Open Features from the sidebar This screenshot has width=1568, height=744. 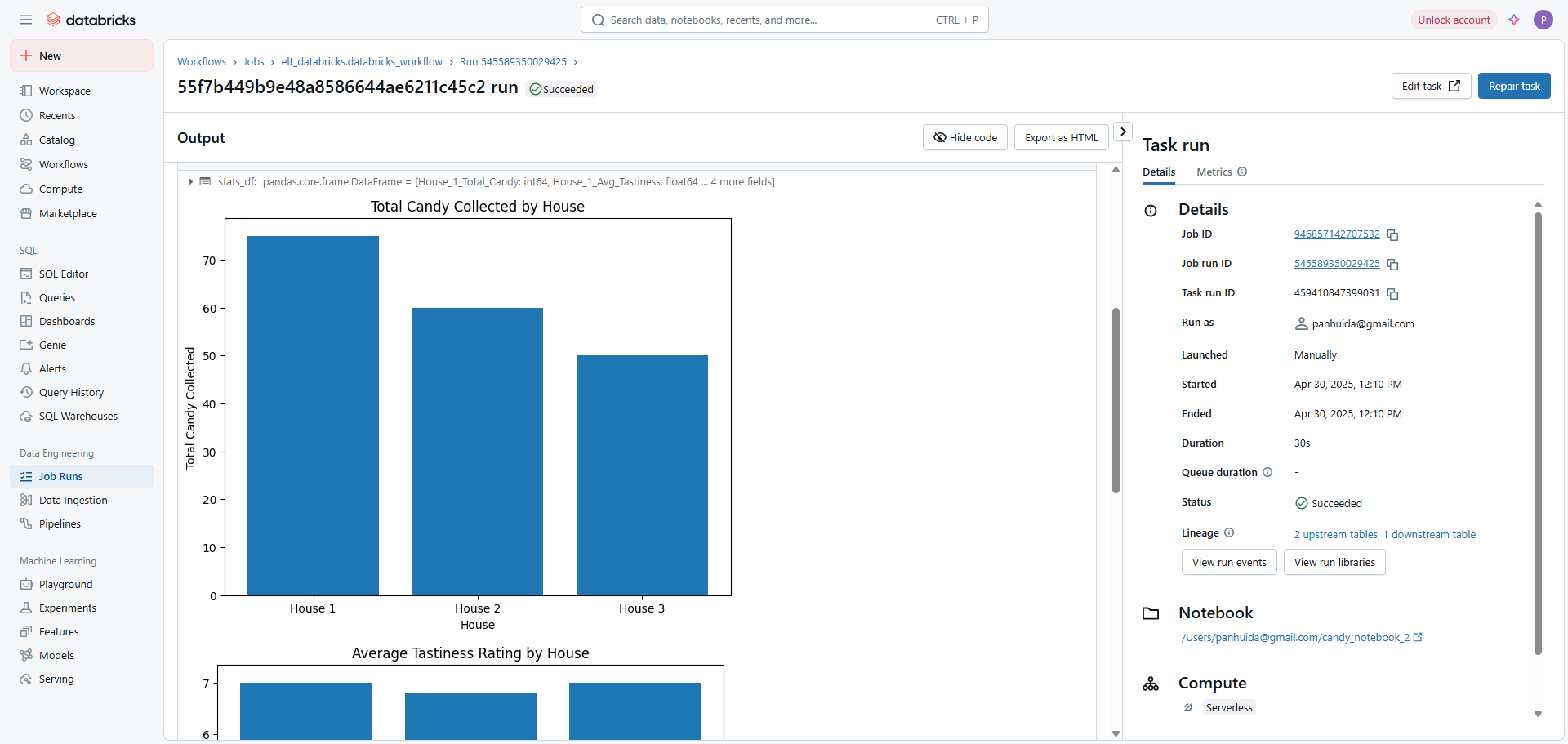pyautogui.click(x=82, y=631)
